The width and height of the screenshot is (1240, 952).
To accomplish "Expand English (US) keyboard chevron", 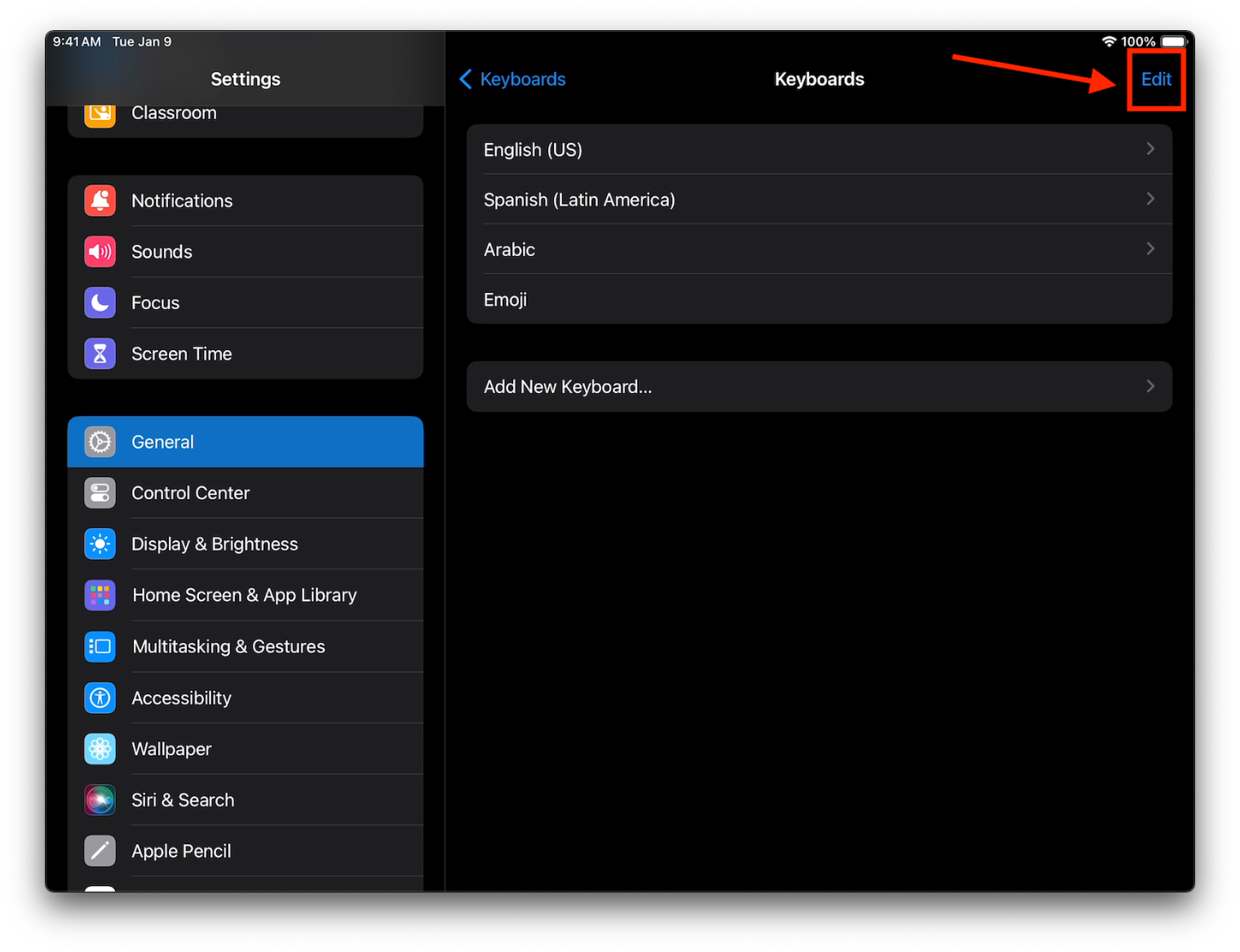I will tap(1150, 149).
